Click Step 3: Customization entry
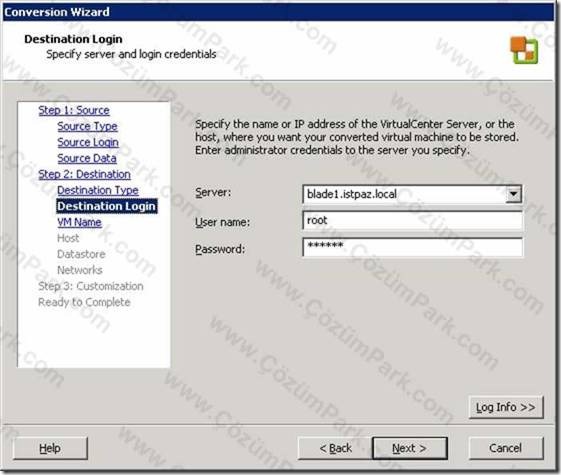Screen dimensions: 561x475 pyautogui.click(x=91, y=286)
